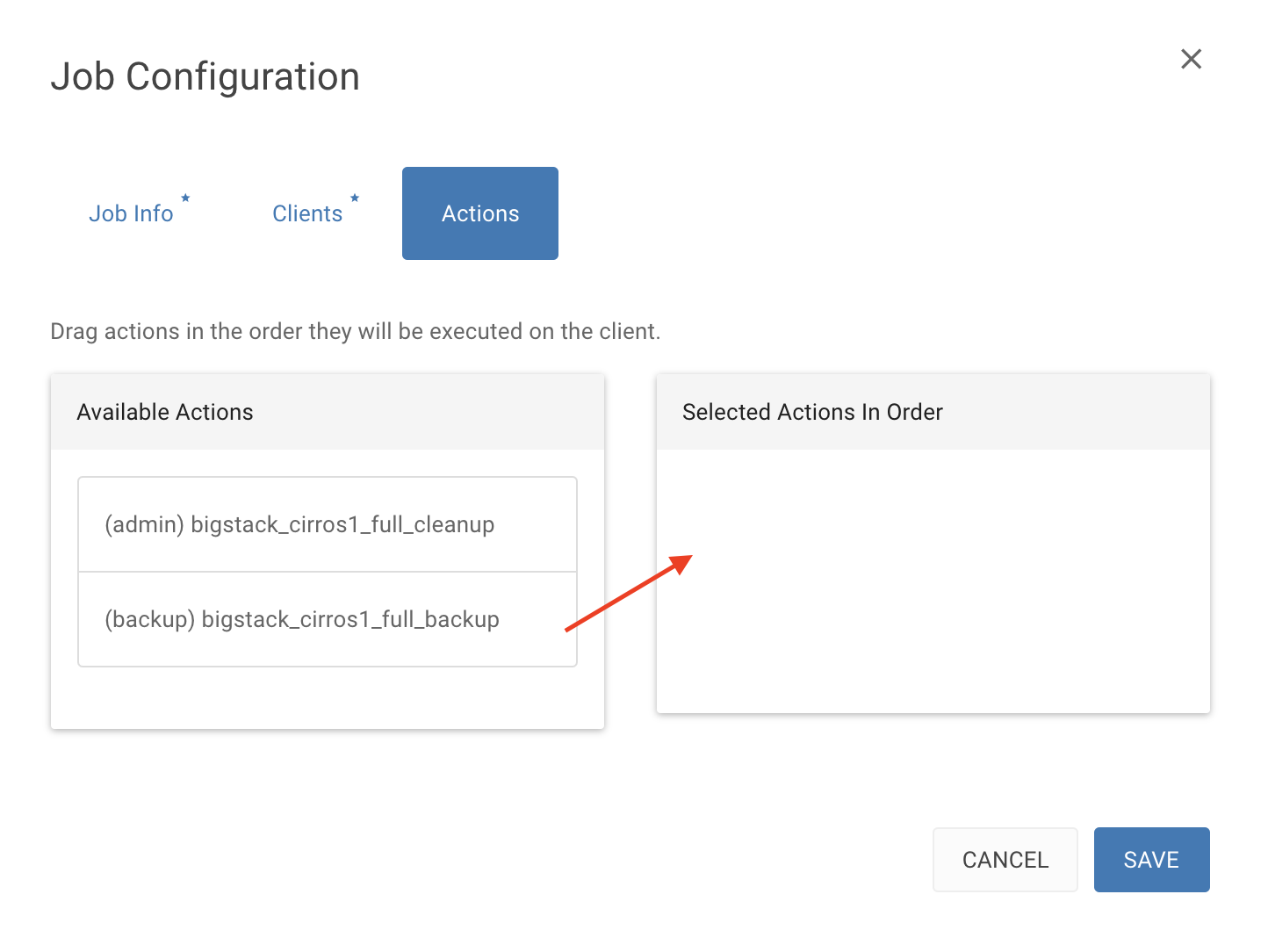Click the Selected Actions In Order header
The width and height of the screenshot is (1268, 952).
click(933, 412)
